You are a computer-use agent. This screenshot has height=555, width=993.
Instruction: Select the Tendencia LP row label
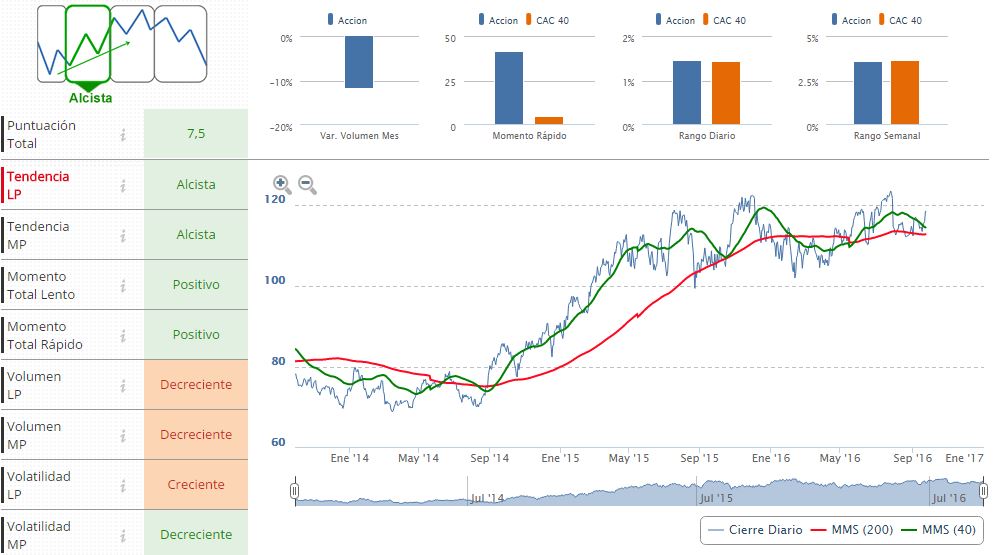[x=38, y=185]
